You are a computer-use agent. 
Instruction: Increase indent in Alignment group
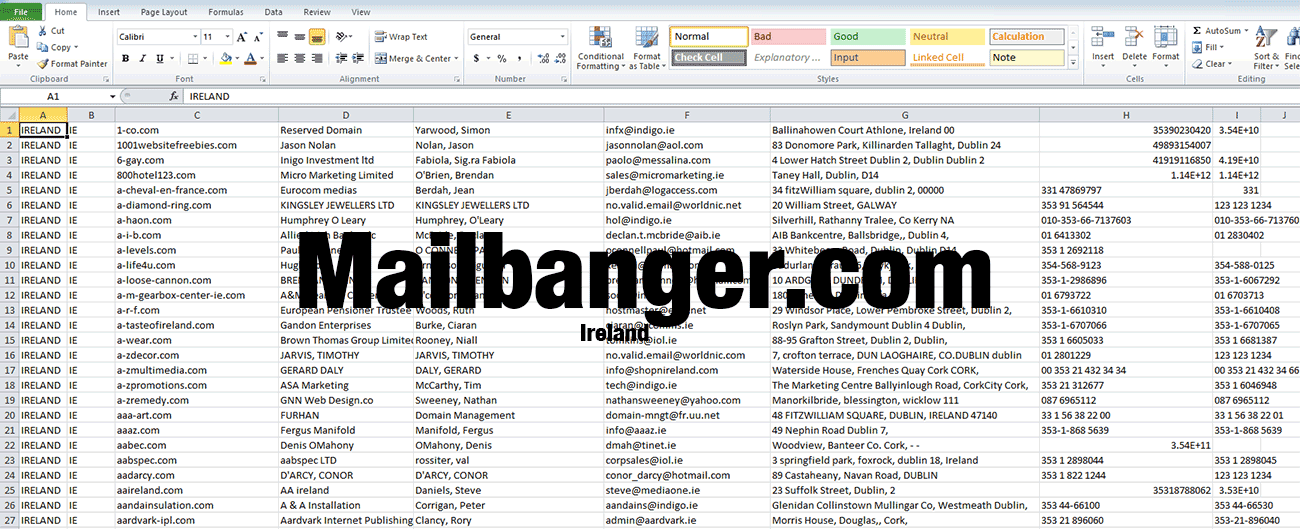coord(360,59)
